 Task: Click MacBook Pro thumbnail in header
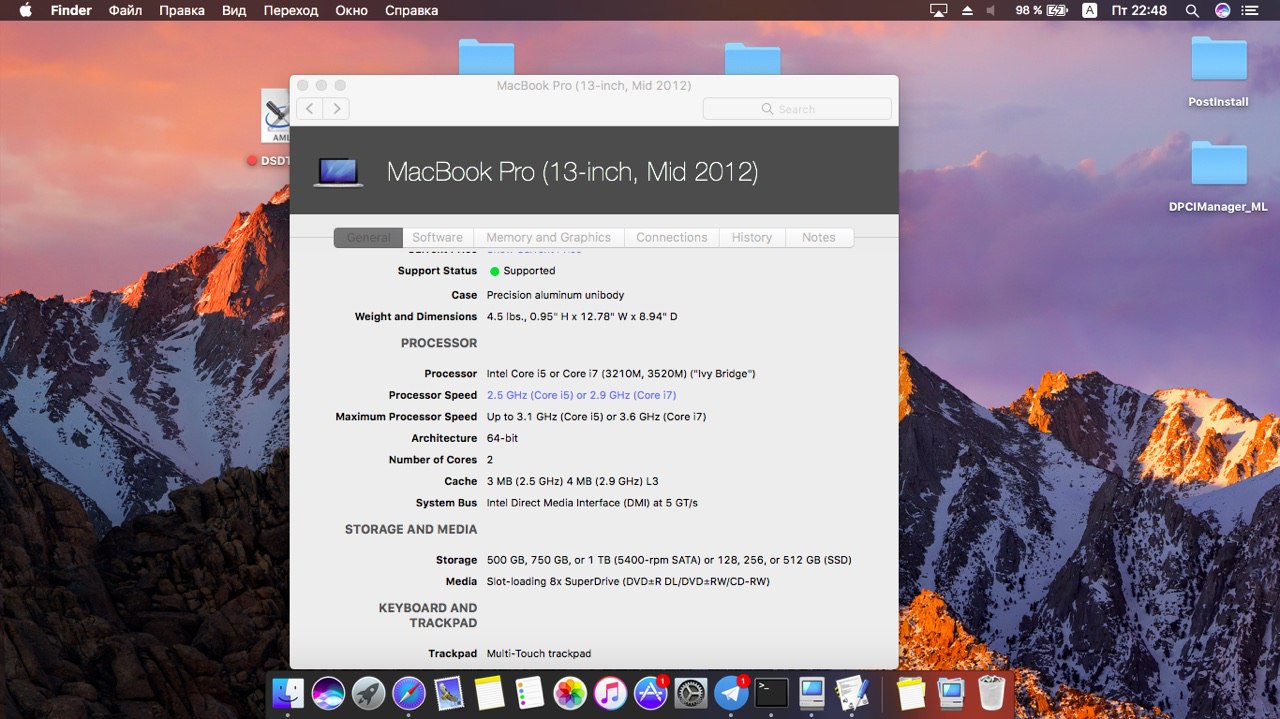pos(338,172)
